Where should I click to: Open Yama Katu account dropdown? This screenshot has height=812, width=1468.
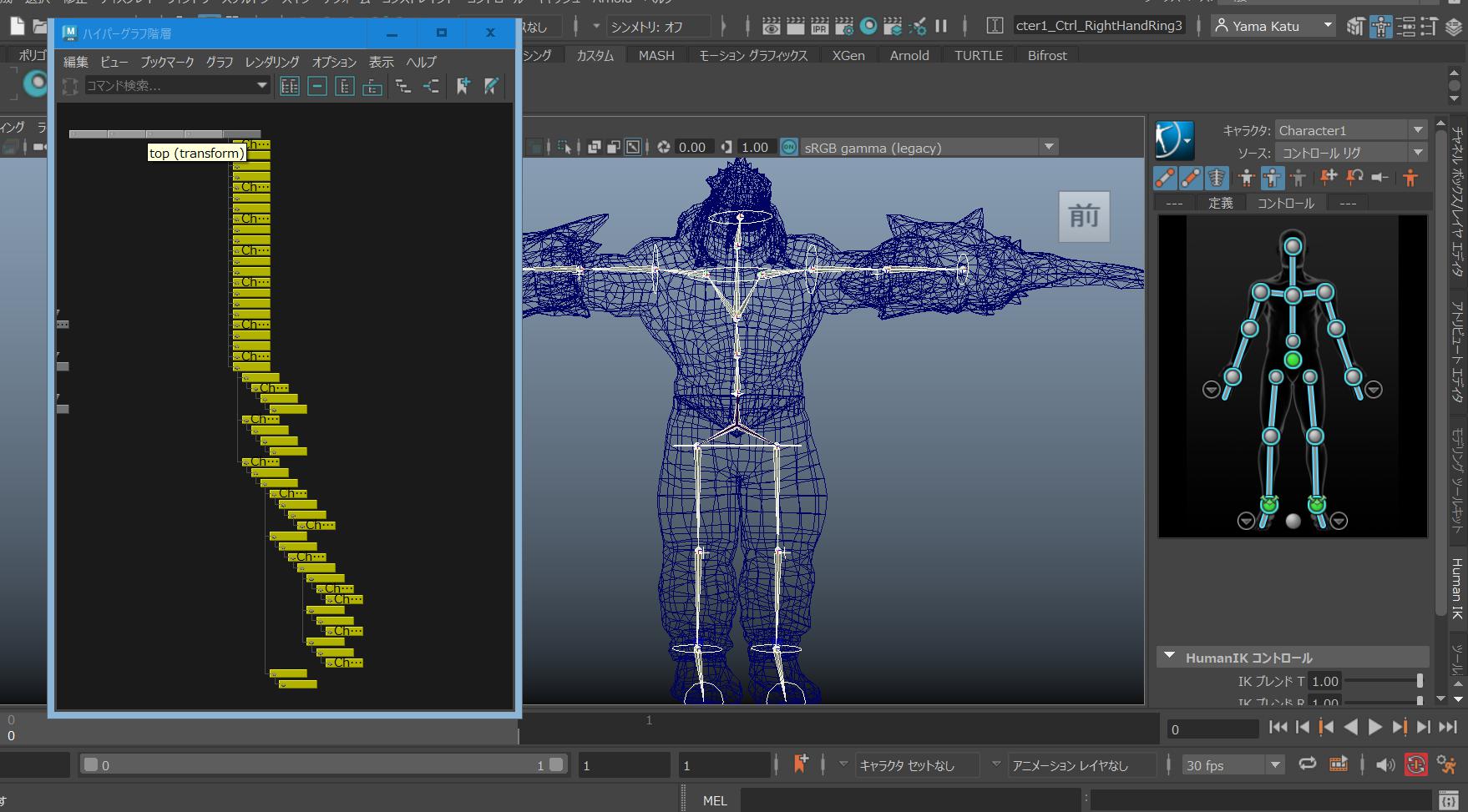click(x=1273, y=26)
